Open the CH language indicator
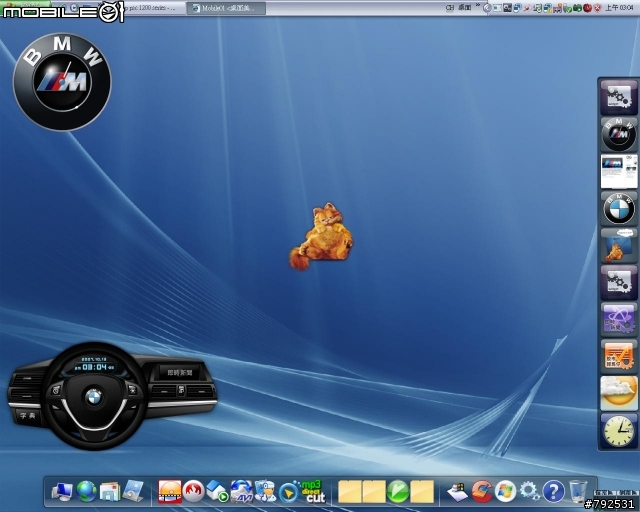 [x=450, y=7]
